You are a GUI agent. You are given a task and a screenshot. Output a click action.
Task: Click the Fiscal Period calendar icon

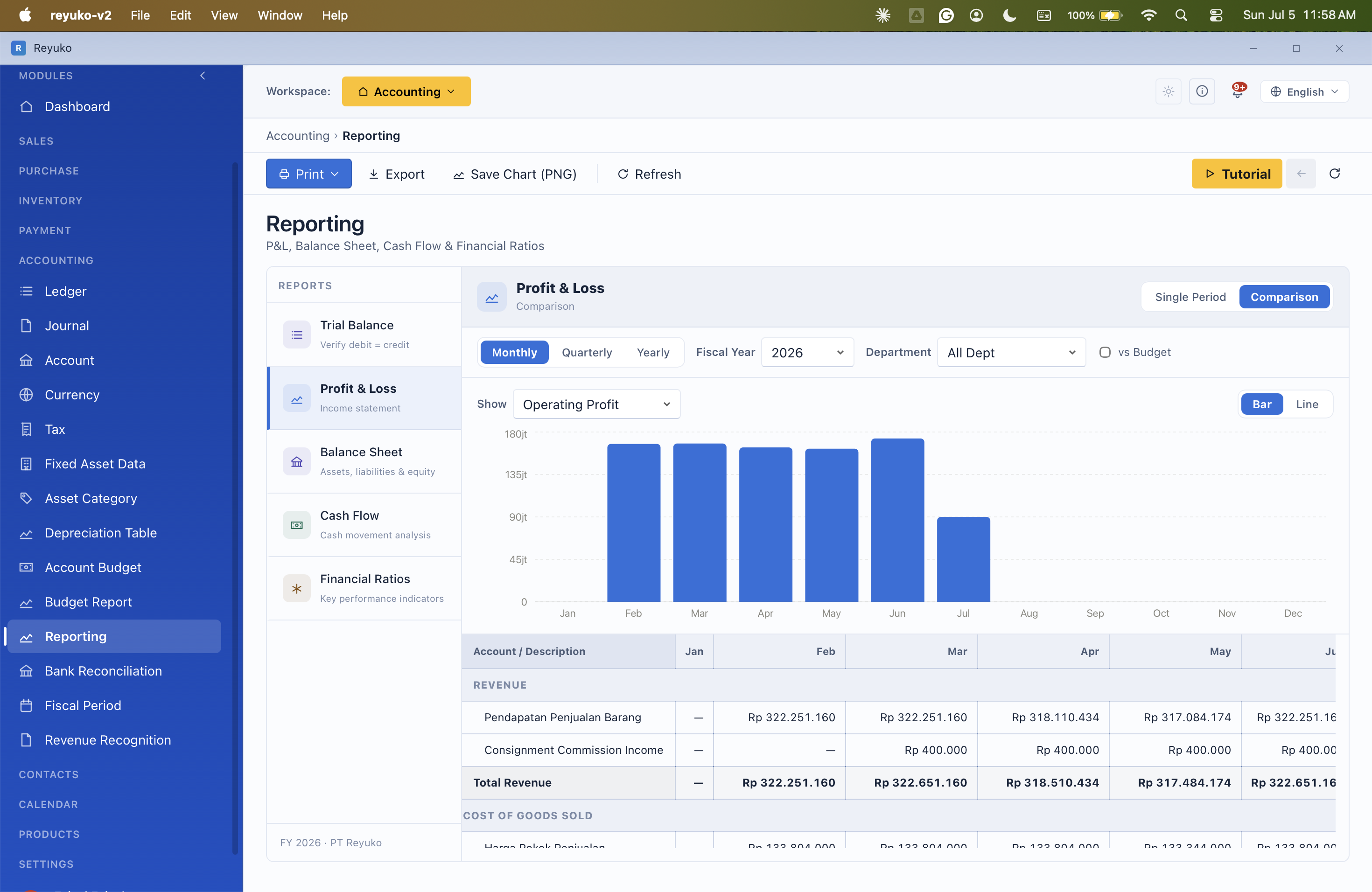(x=26, y=706)
